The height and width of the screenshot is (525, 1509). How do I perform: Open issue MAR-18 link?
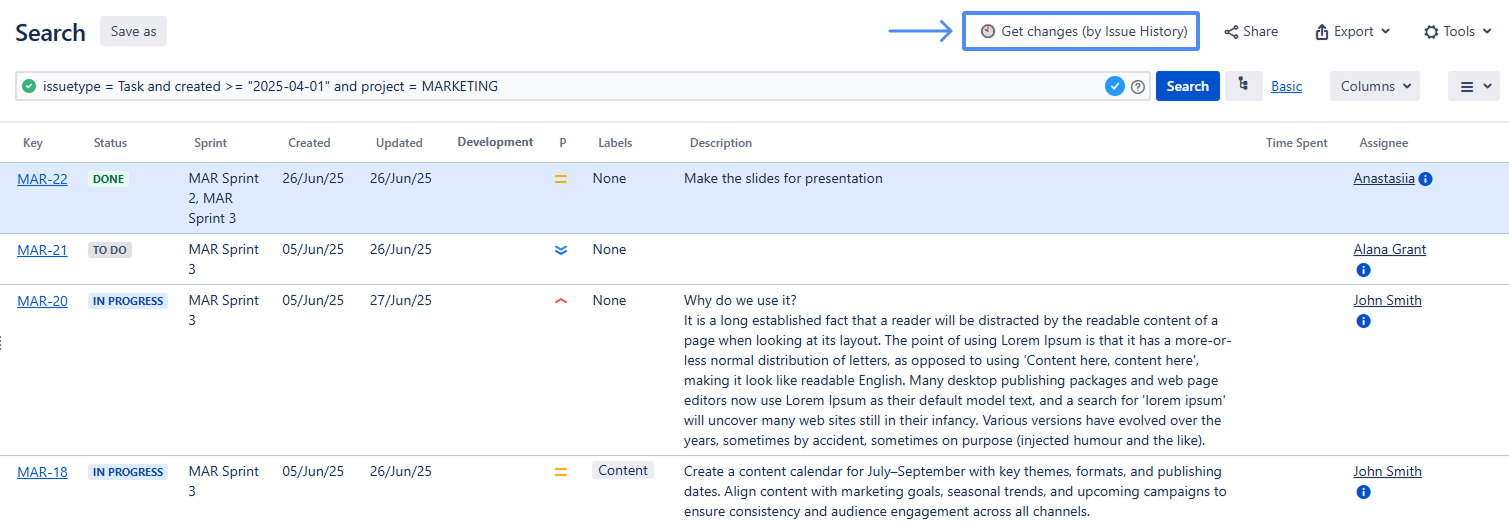(42, 472)
